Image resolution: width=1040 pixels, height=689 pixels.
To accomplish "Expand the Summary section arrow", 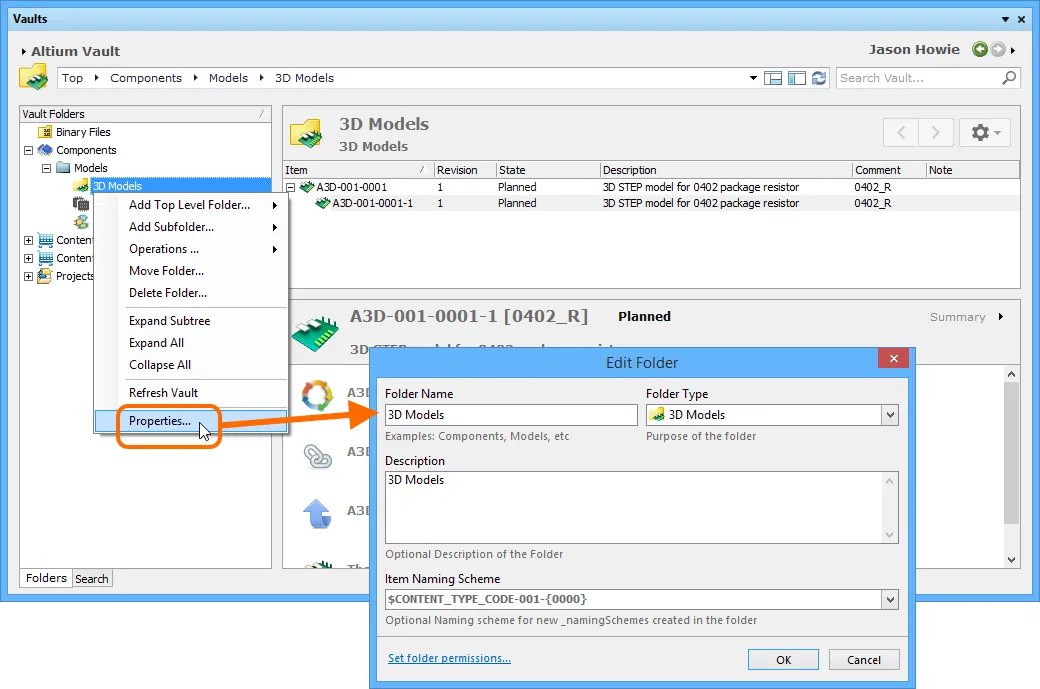I will (x=1001, y=317).
